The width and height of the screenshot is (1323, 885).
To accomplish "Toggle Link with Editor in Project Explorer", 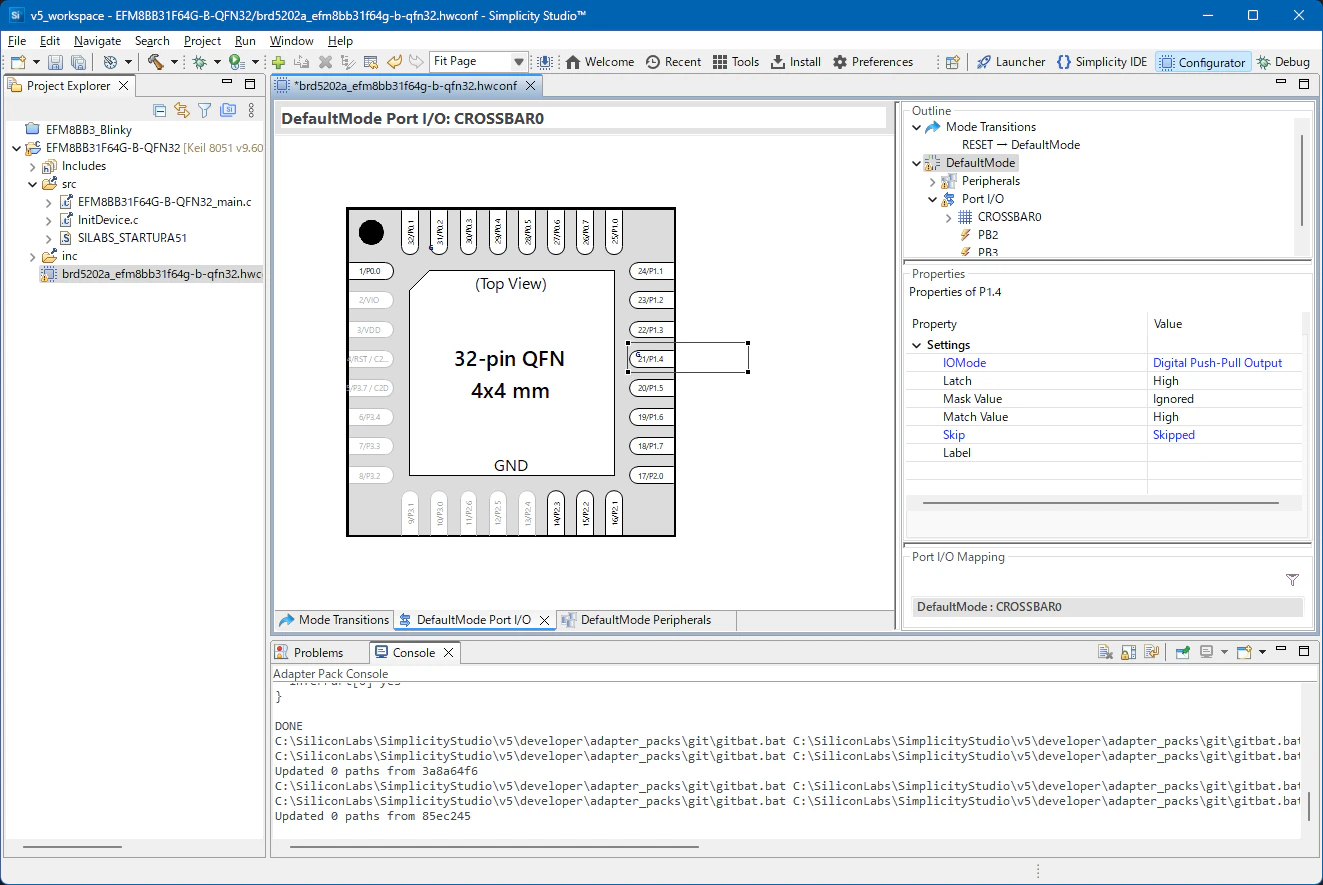I will (182, 110).
